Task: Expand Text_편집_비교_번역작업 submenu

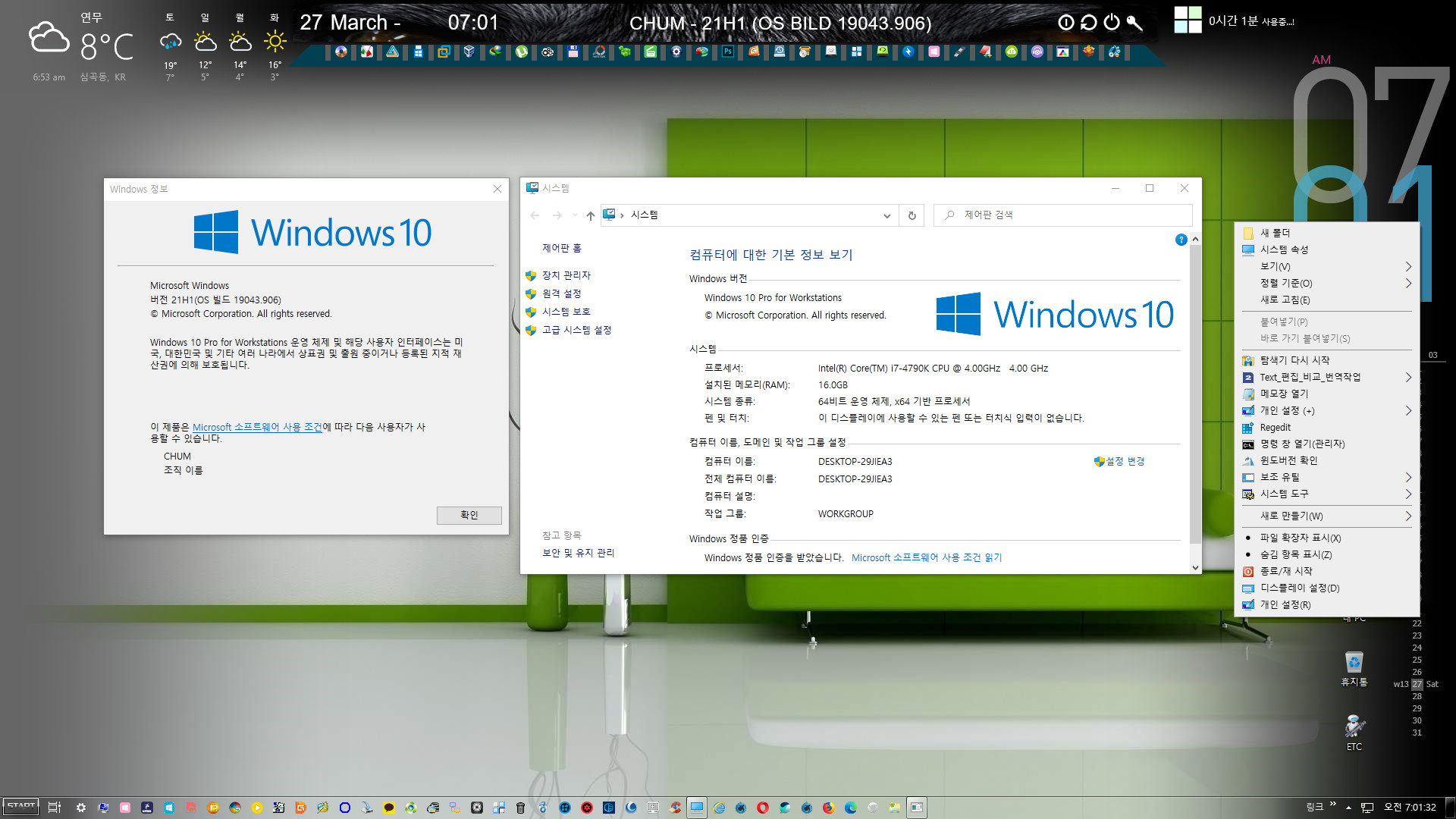Action: tap(1326, 377)
